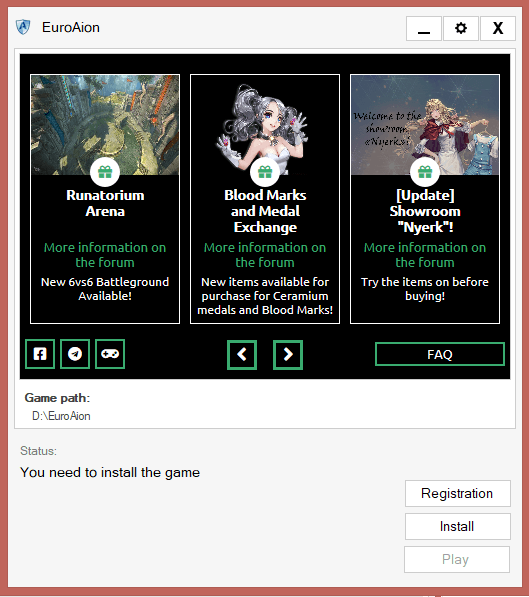
Task: Open the FAQ button
Action: click(440, 354)
